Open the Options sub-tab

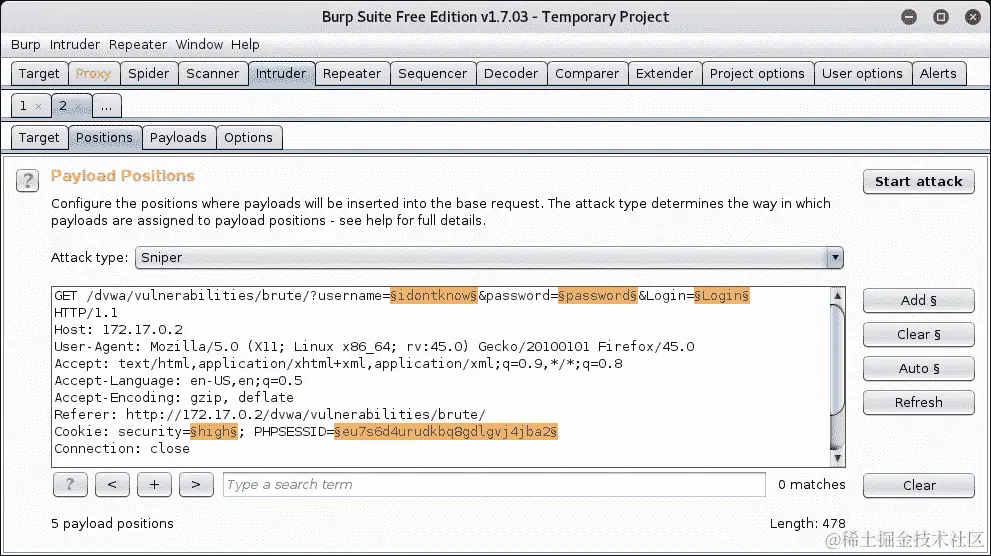(x=248, y=138)
